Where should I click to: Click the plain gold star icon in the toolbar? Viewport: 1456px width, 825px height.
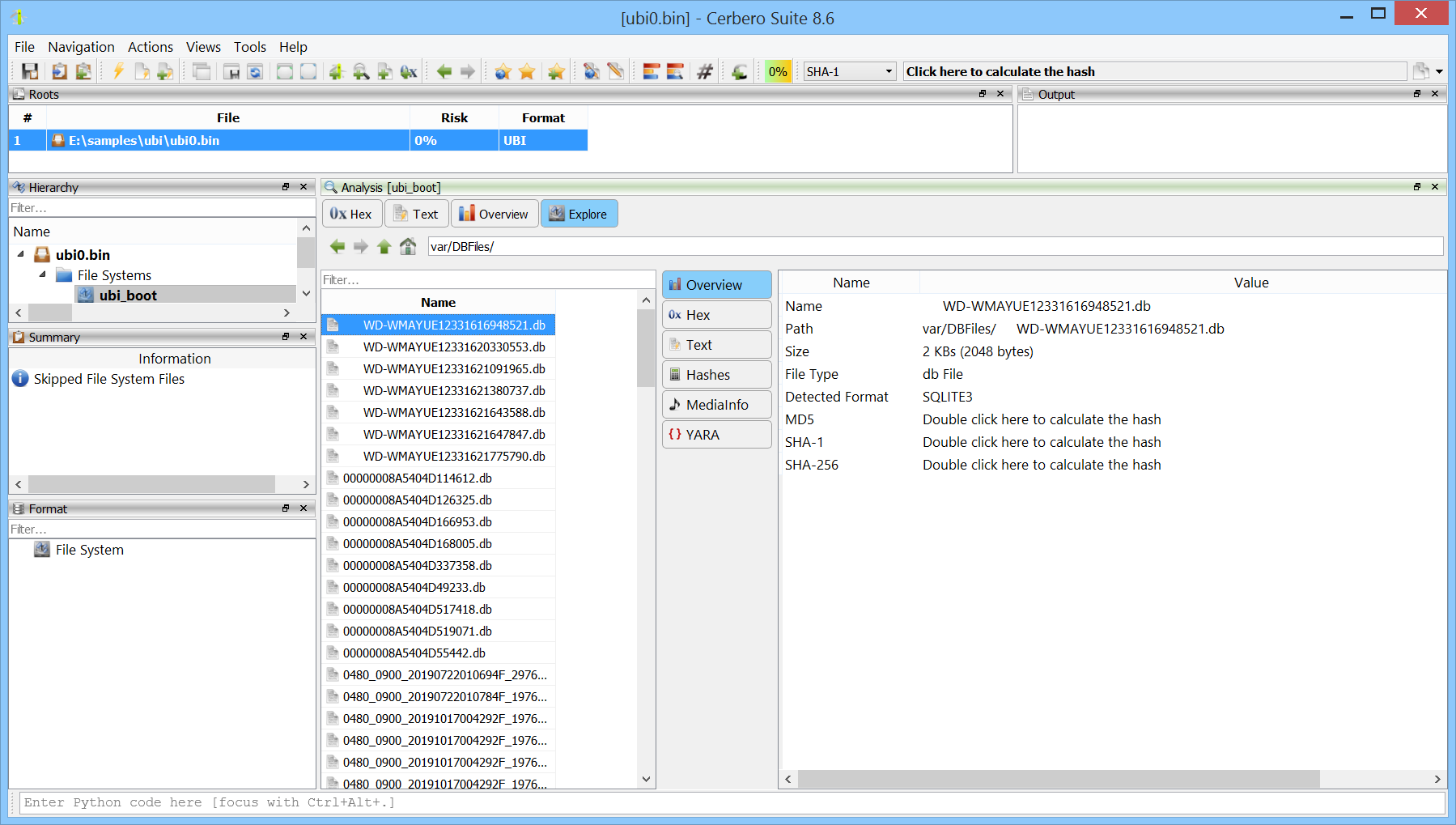tap(527, 71)
